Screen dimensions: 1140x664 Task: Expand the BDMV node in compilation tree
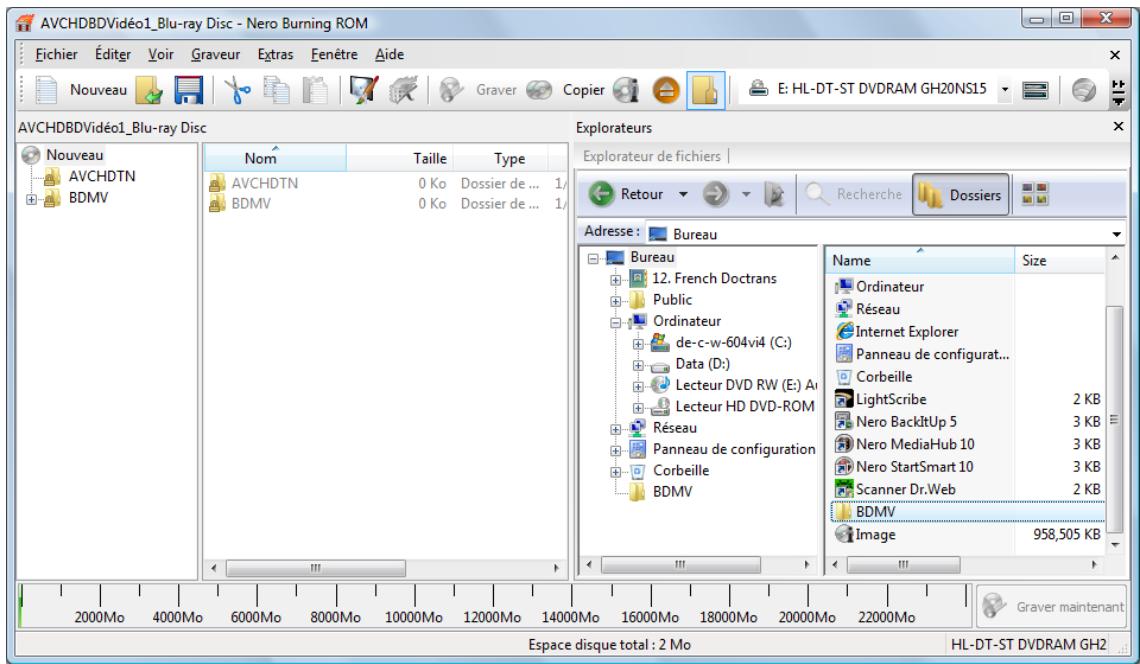(31, 199)
